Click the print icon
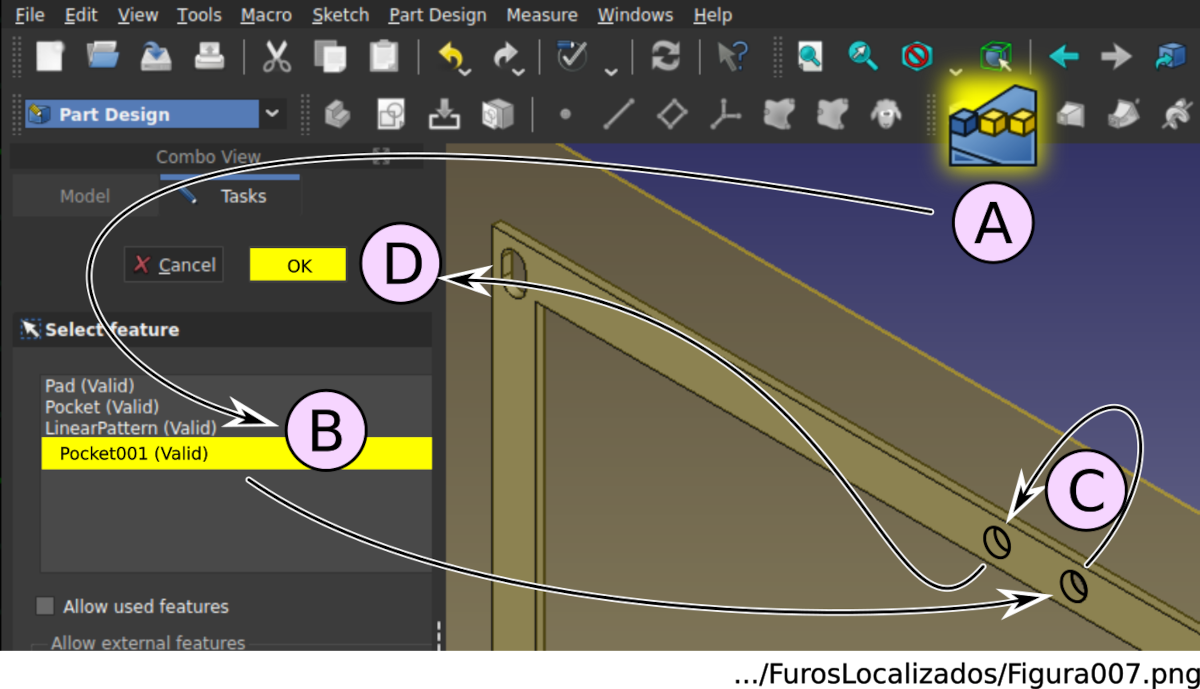Screen dimensions: 1200x689 pos(209,55)
